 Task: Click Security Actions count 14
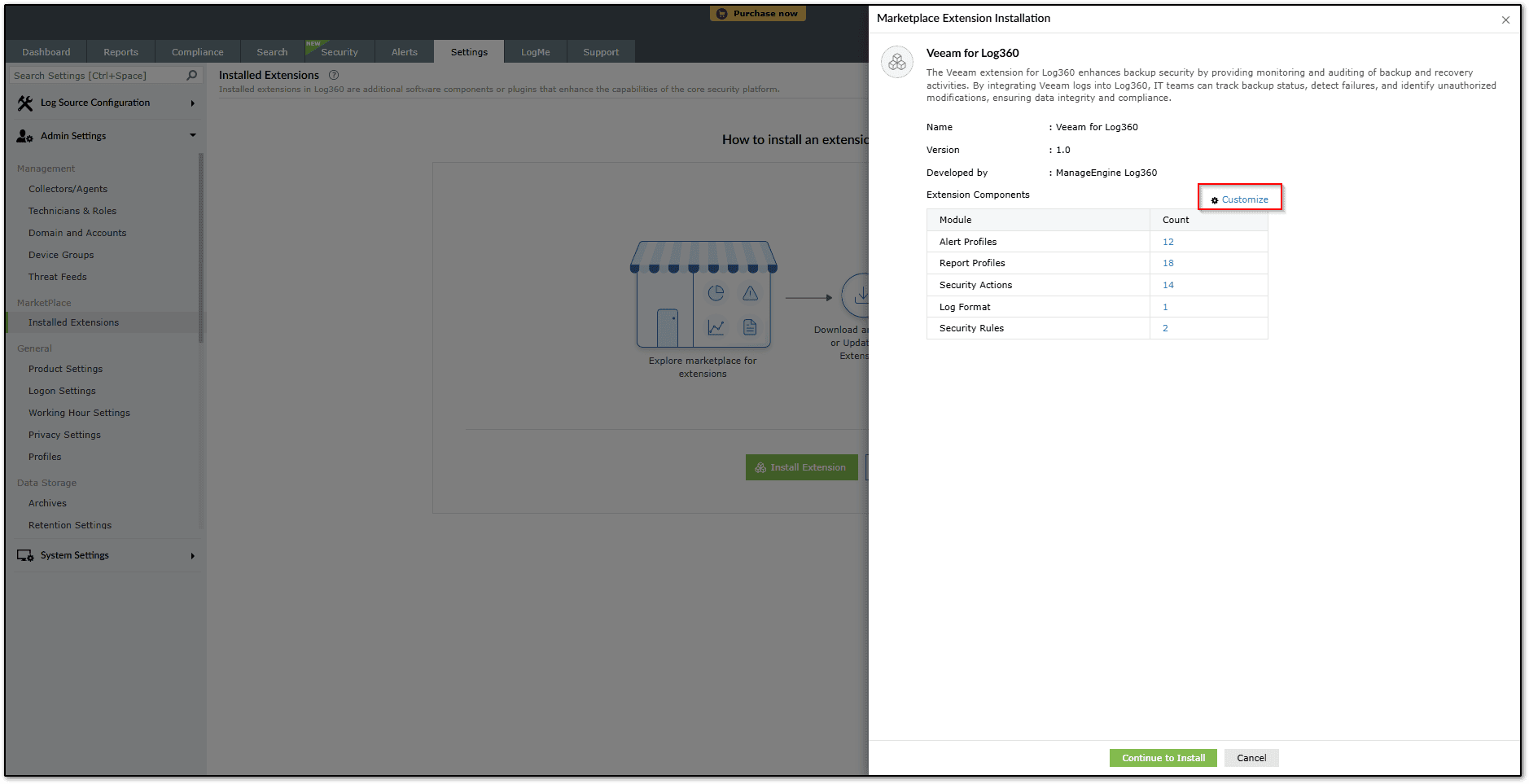pos(1168,285)
